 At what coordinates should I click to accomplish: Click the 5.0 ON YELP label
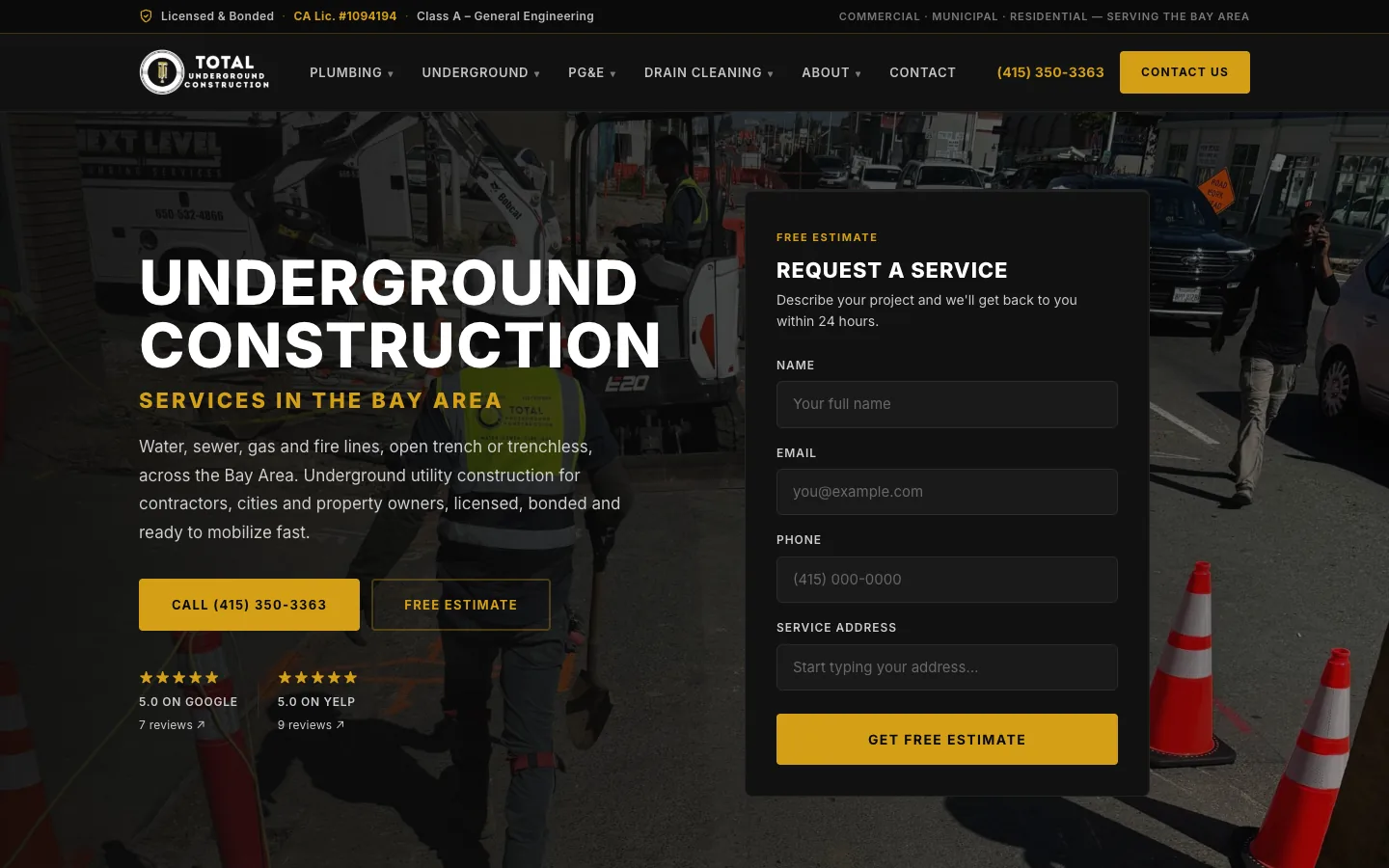[x=316, y=702]
